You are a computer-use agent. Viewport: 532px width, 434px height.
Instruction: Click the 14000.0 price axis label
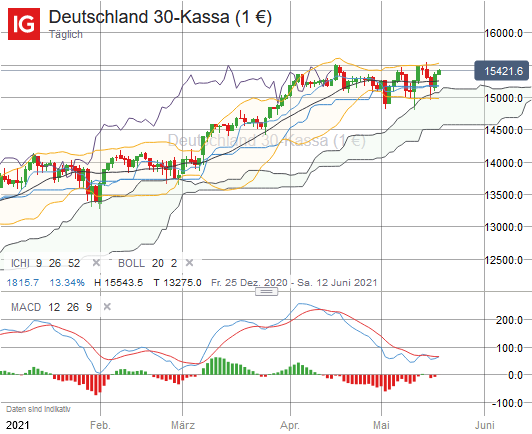pyautogui.click(x=504, y=163)
